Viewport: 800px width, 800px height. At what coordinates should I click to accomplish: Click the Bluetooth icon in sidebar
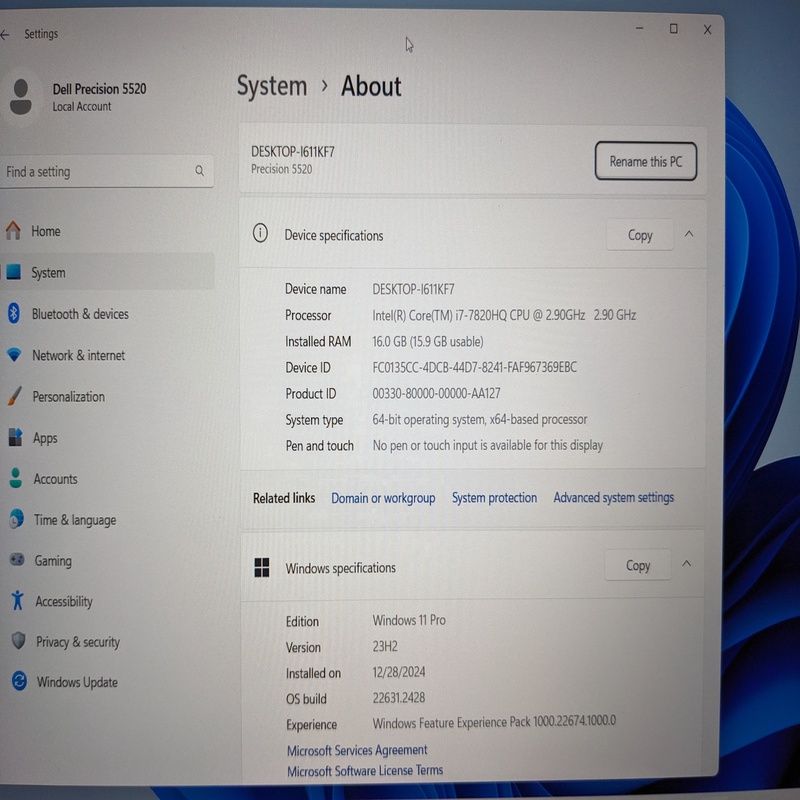click(x=14, y=313)
